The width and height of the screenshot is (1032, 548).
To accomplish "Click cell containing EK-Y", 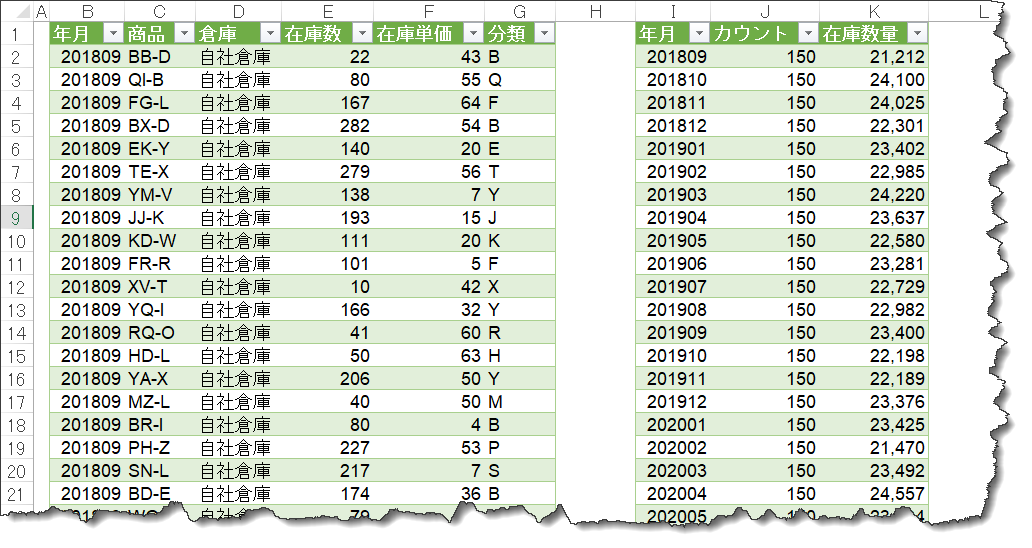I will coord(159,149).
